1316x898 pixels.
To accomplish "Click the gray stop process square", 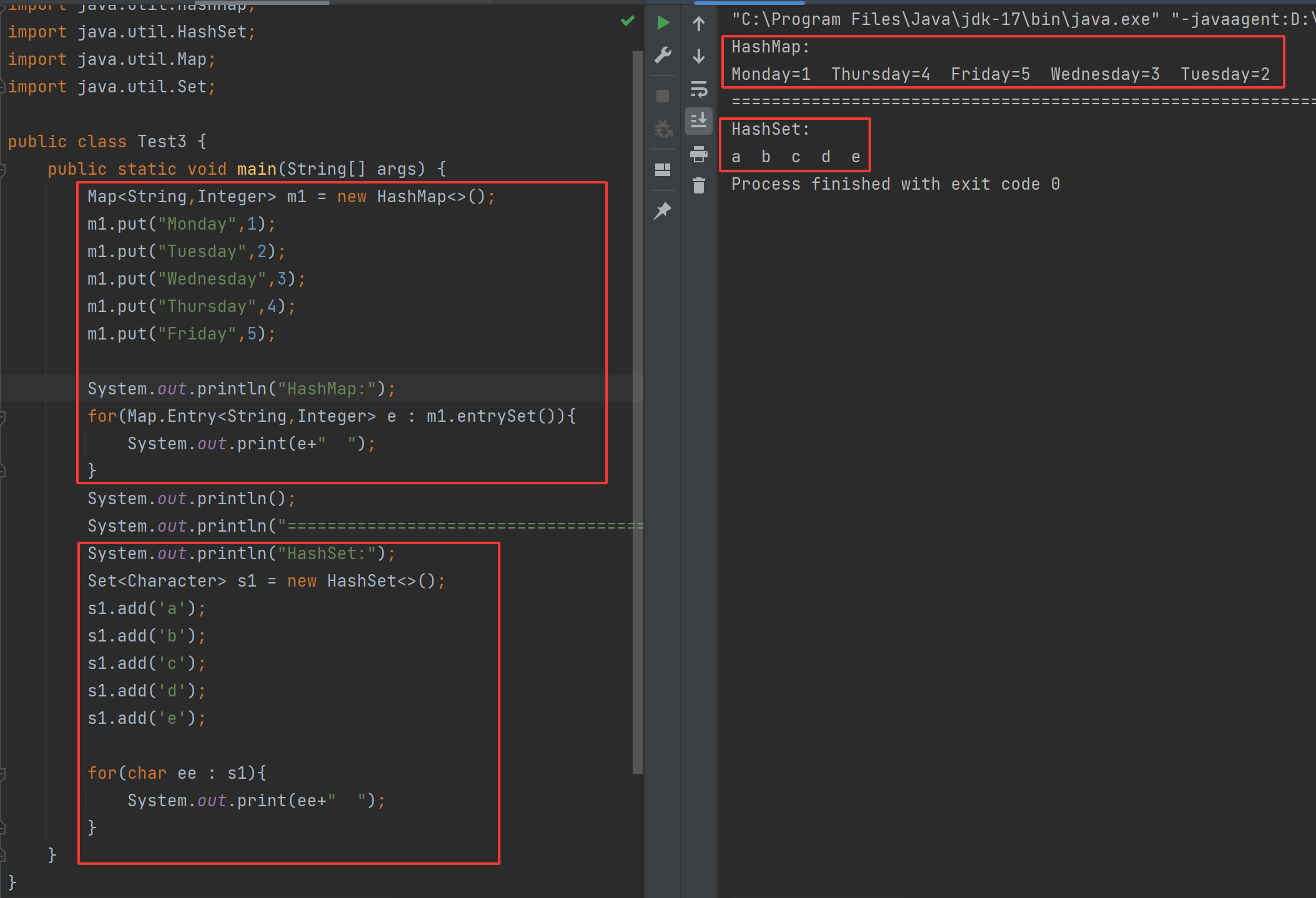I will 663,96.
